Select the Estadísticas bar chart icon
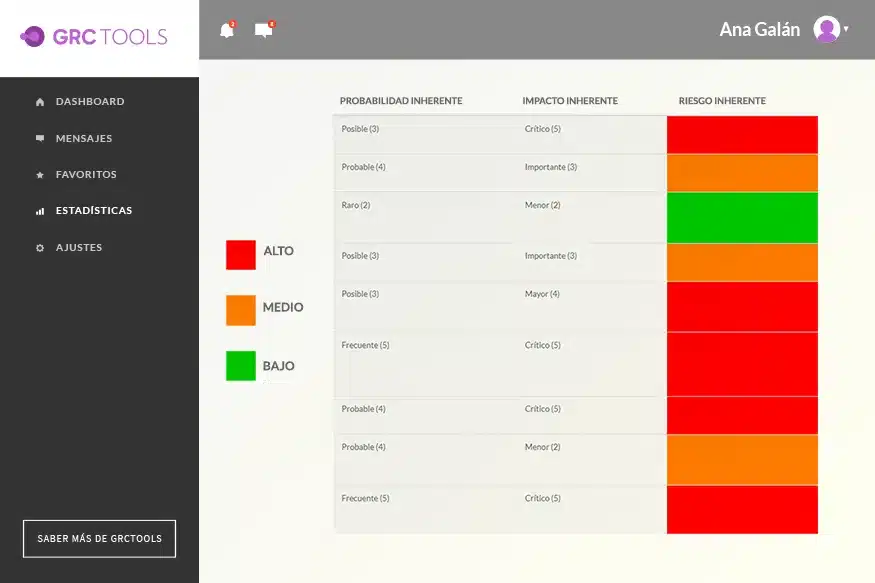 tap(39, 211)
